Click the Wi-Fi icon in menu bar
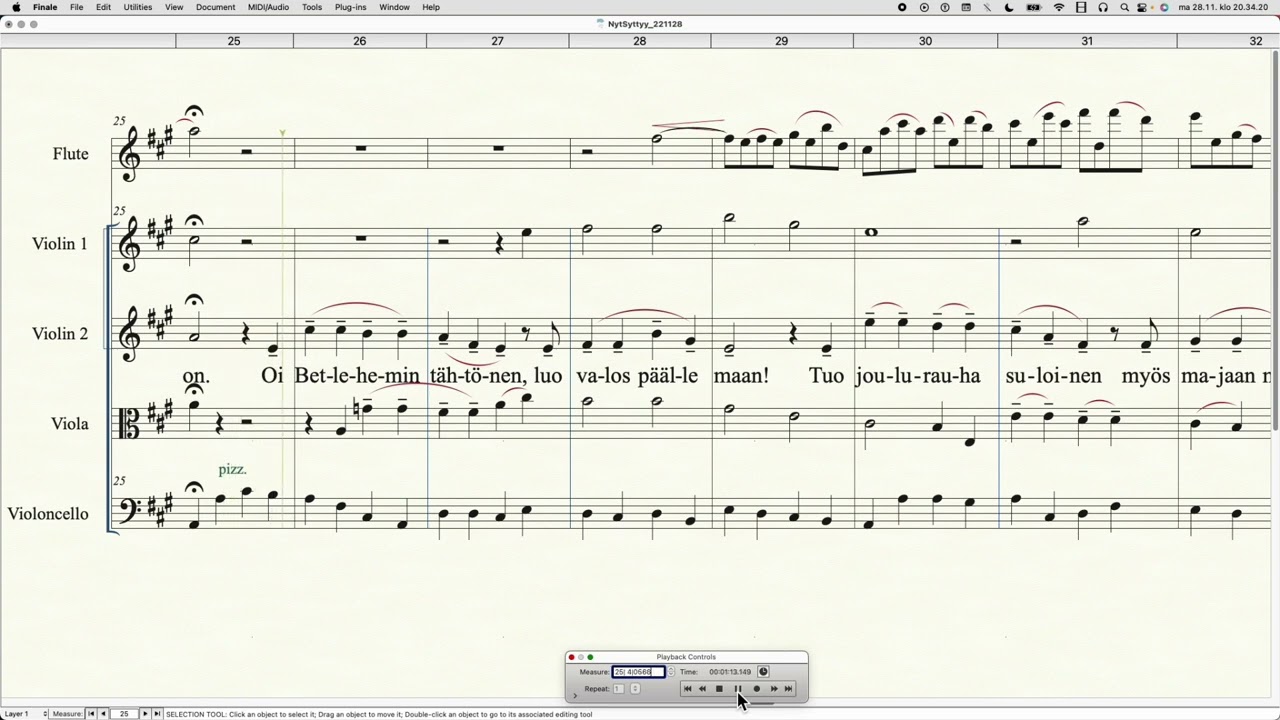Viewport: 1280px width, 720px height. pos(1059,7)
